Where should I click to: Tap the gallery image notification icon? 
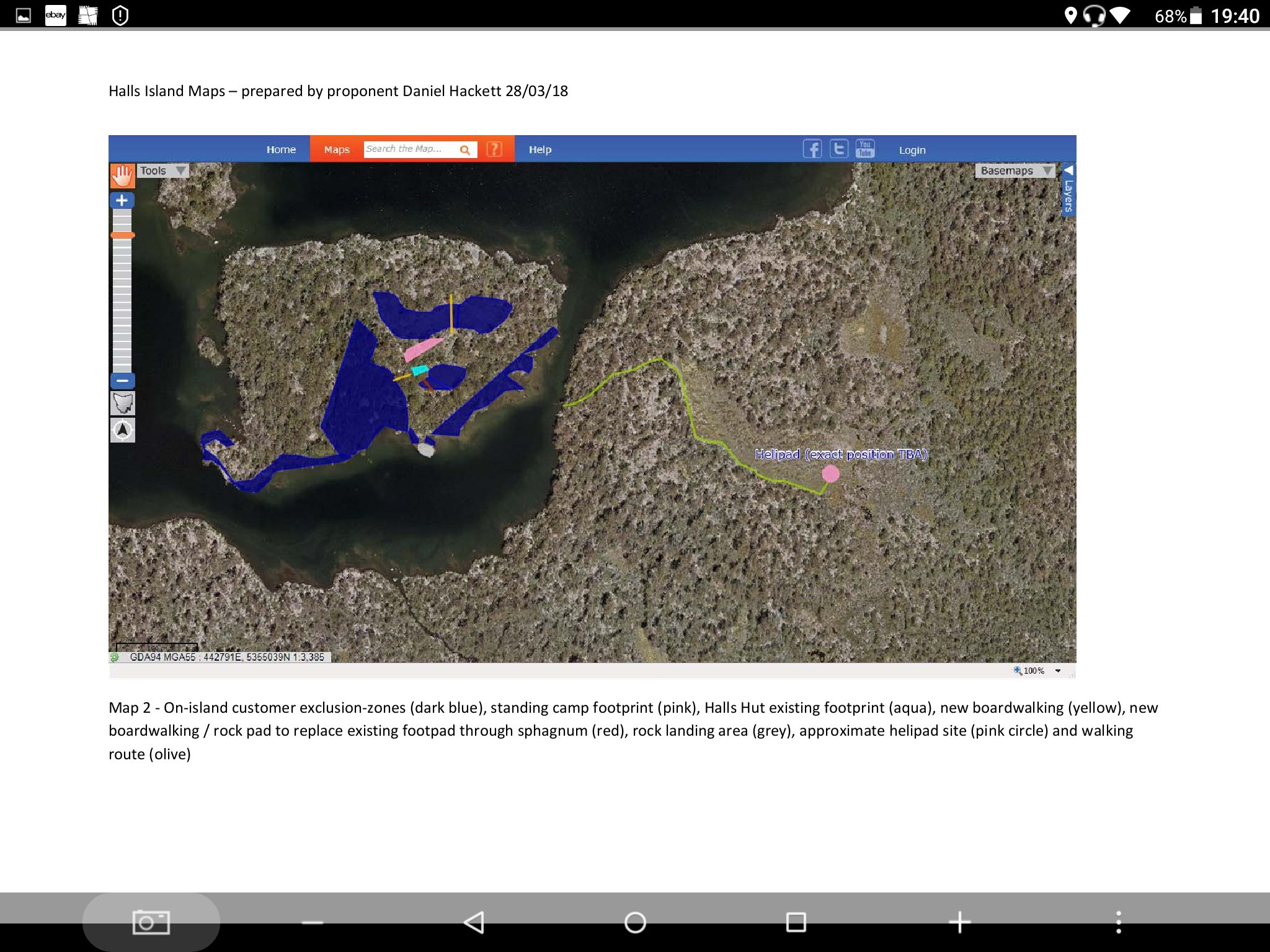pos(24,15)
